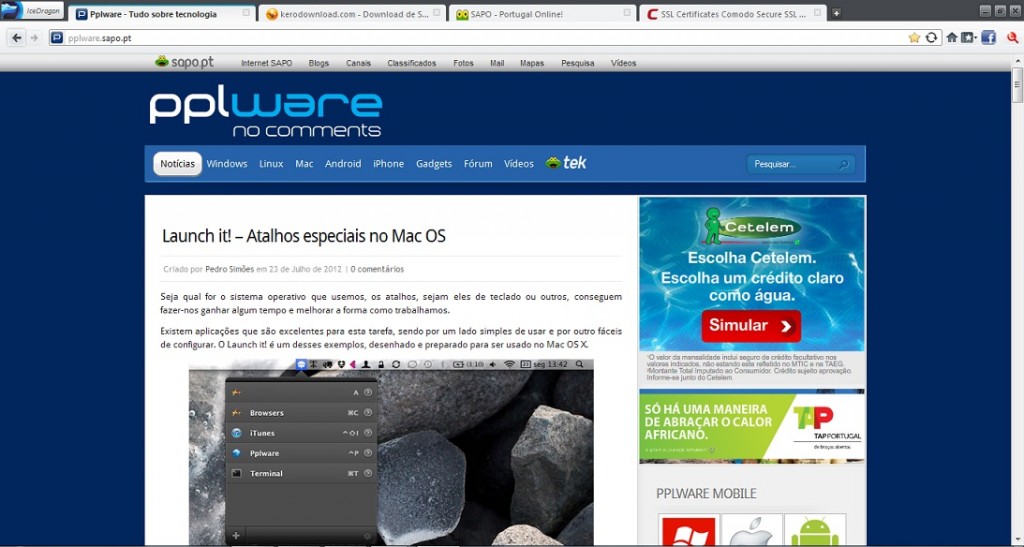The width and height of the screenshot is (1024, 547).
Task: Select the Windows navigation item
Action: pyautogui.click(x=227, y=164)
